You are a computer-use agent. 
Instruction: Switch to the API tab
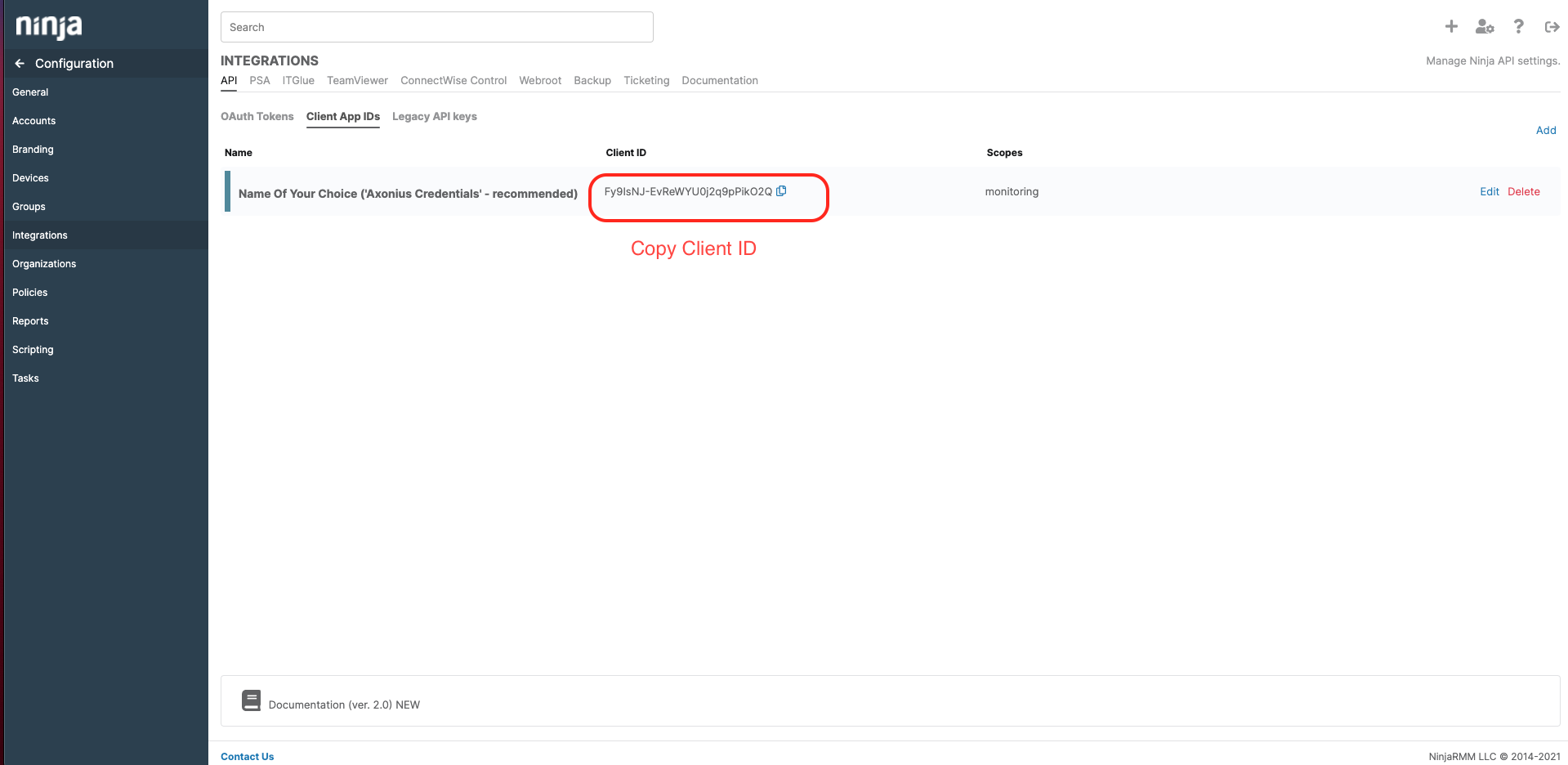click(229, 80)
